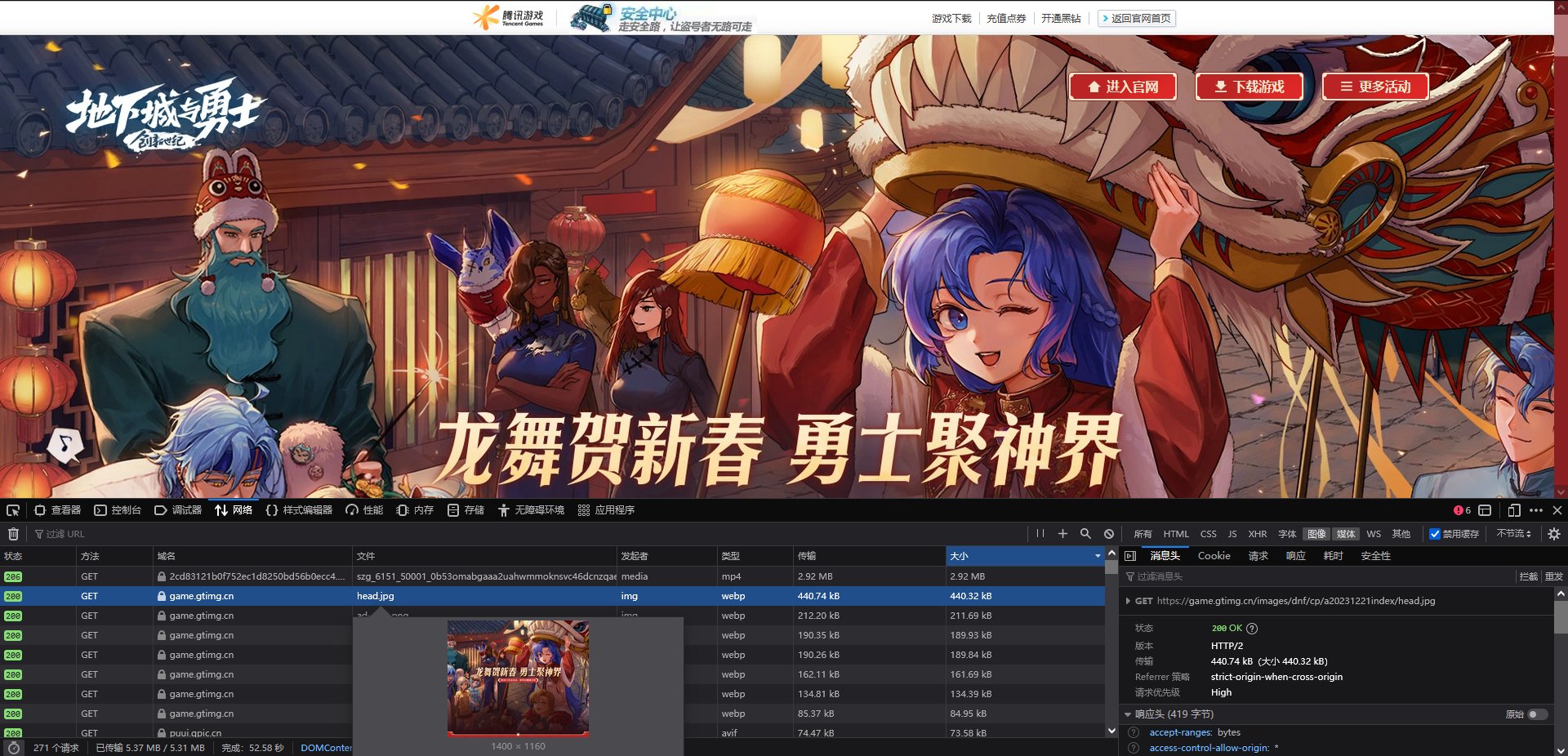Toggle the JS request filter
This screenshot has width=1568, height=756.
[1232, 534]
